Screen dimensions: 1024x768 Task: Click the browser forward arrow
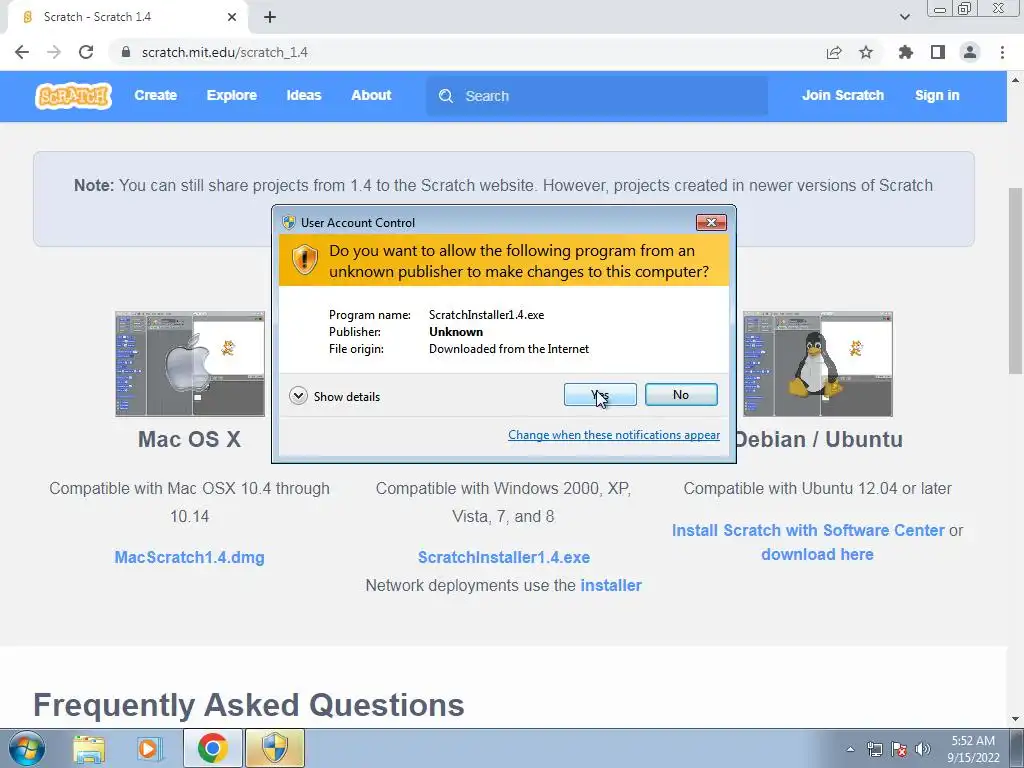[54, 52]
